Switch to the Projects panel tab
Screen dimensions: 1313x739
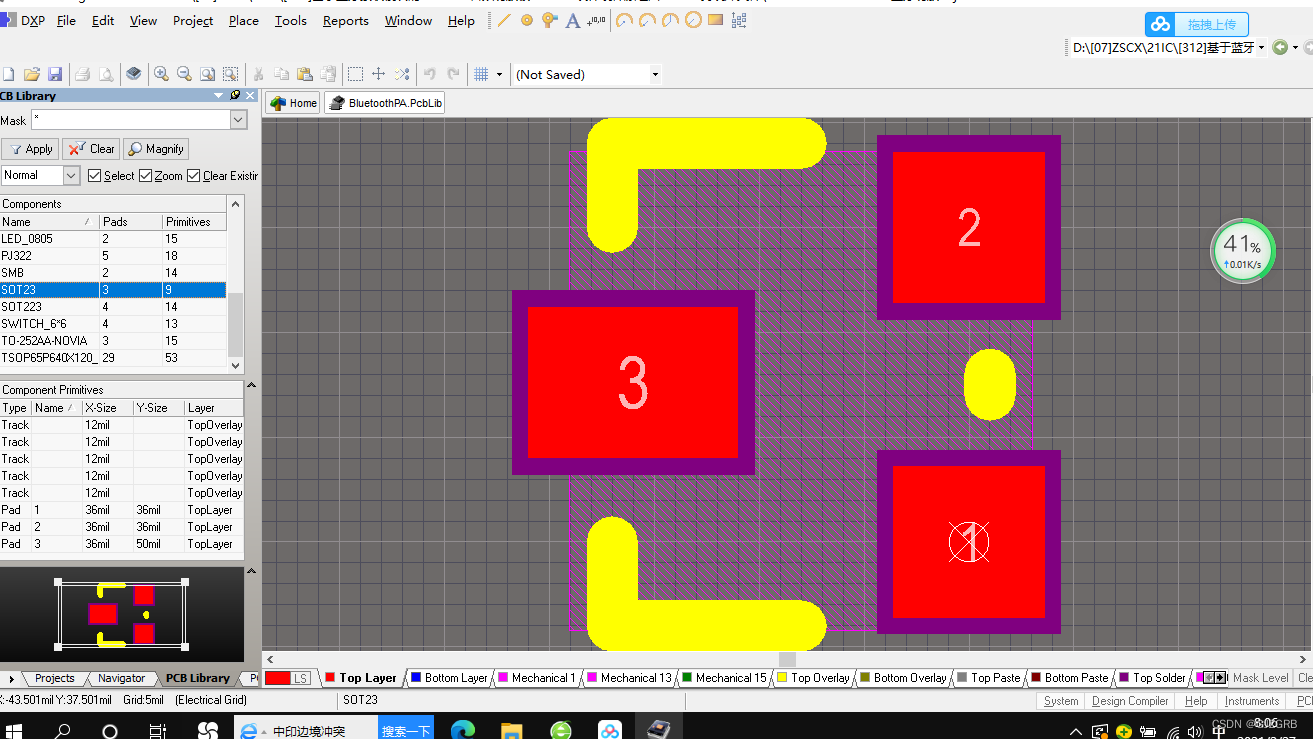click(55, 678)
